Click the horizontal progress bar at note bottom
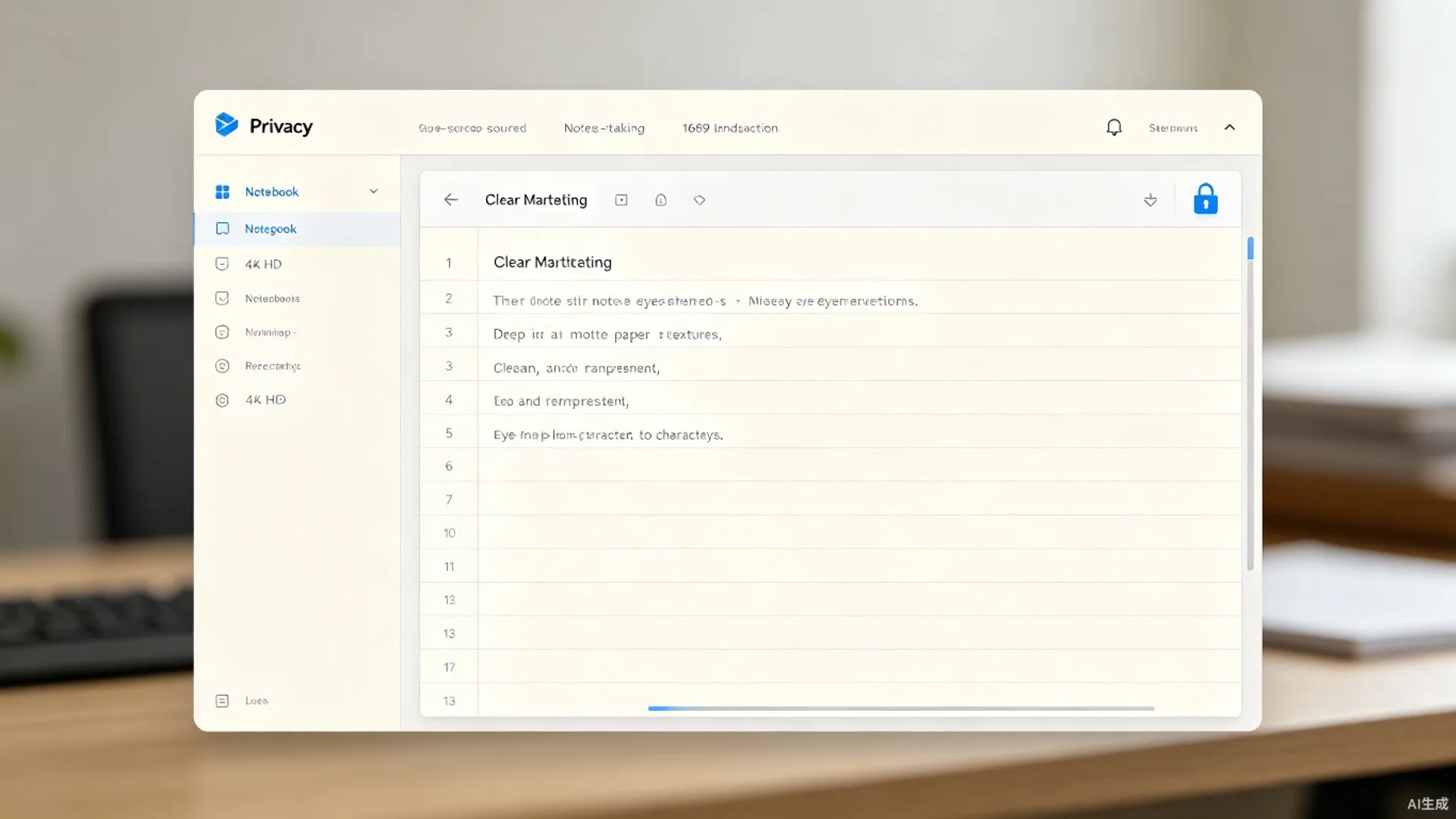Screen dimensions: 1456x819 pos(901,708)
